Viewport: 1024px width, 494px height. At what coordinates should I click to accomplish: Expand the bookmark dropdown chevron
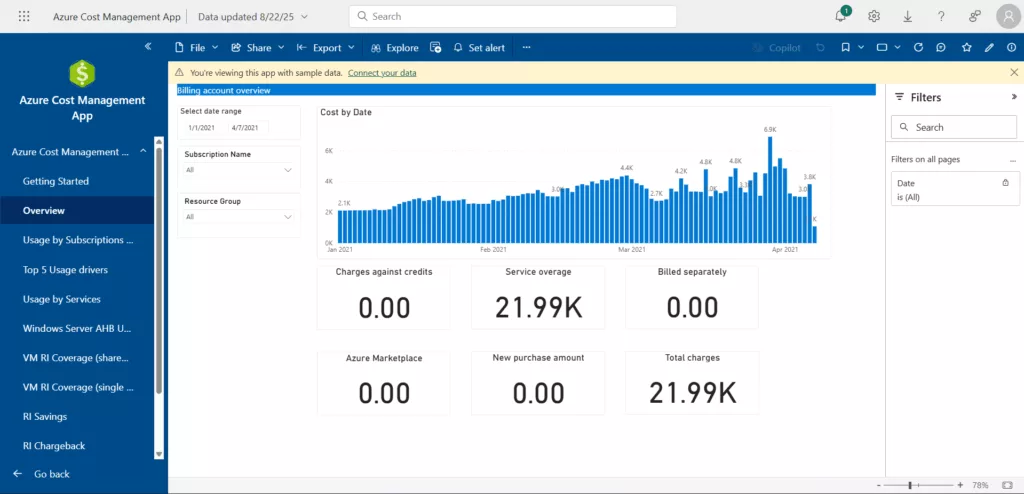pyautogui.click(x=861, y=47)
